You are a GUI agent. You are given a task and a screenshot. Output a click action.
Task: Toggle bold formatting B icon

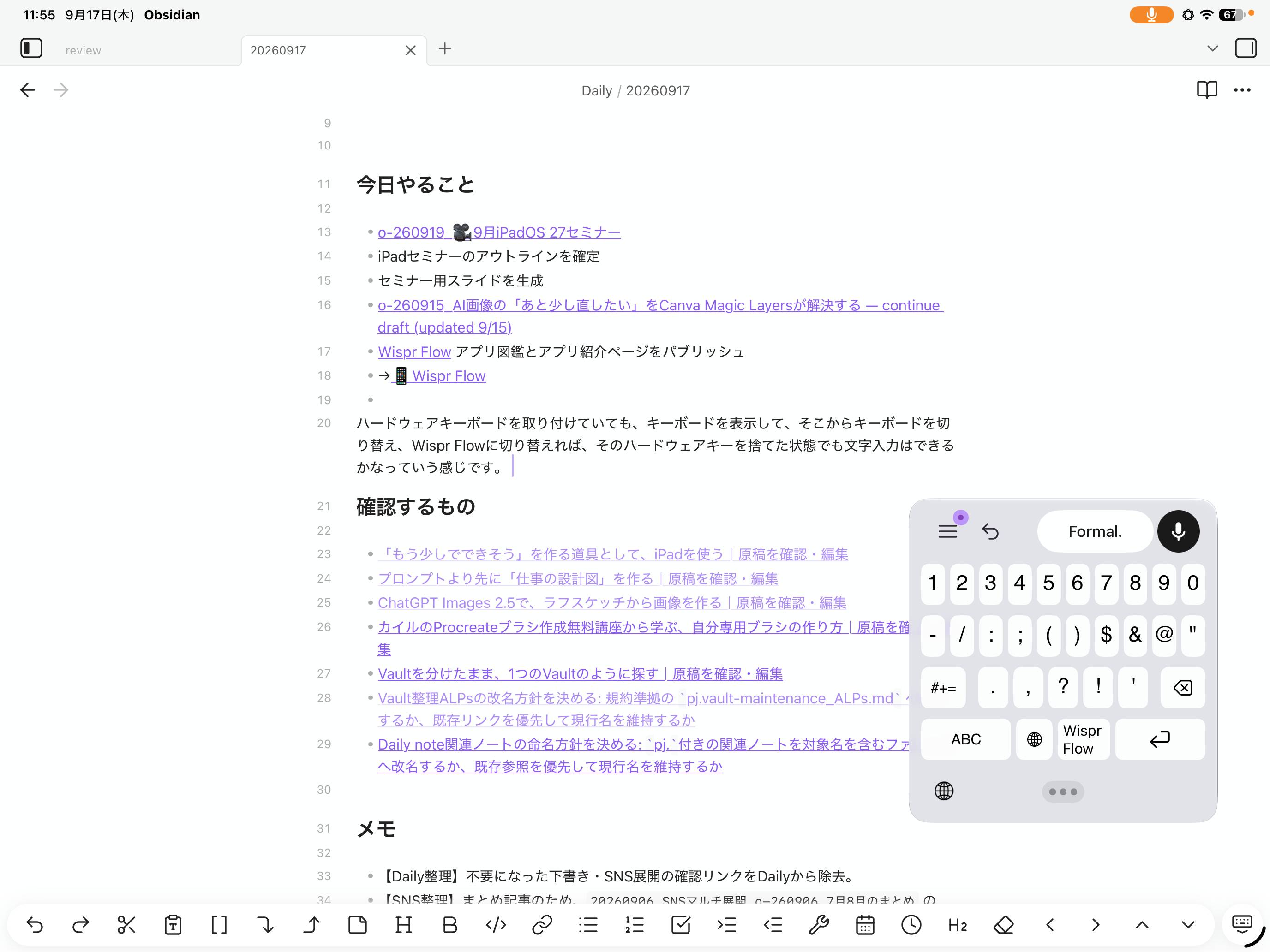click(449, 925)
